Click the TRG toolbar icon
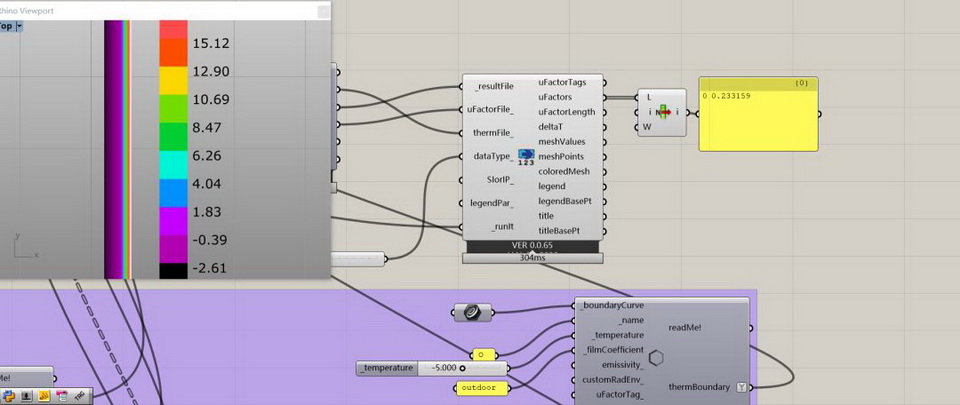Screen dimensions: 960x405 point(79,397)
